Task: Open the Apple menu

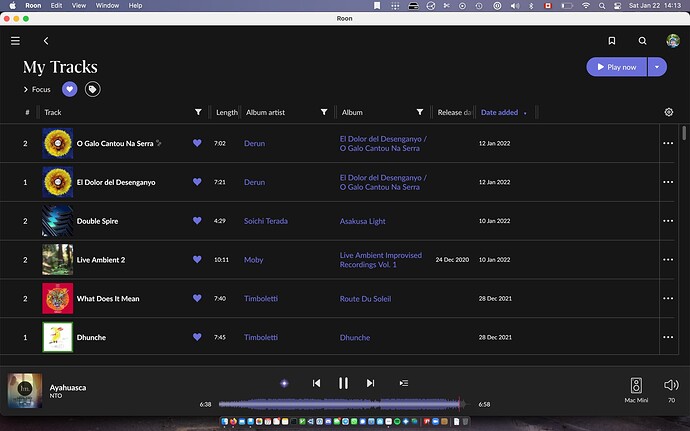Action: [12, 6]
